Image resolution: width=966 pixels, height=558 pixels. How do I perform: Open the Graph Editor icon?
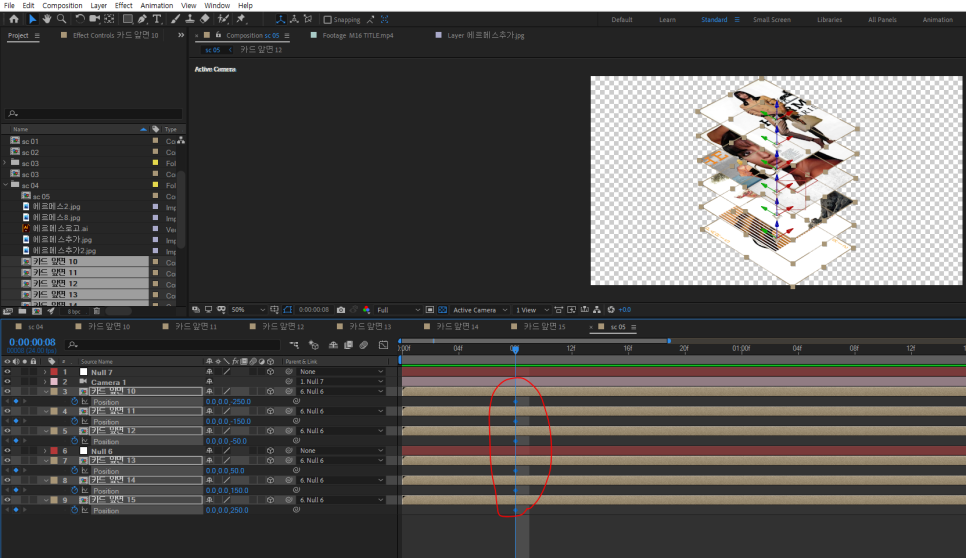tap(383, 345)
